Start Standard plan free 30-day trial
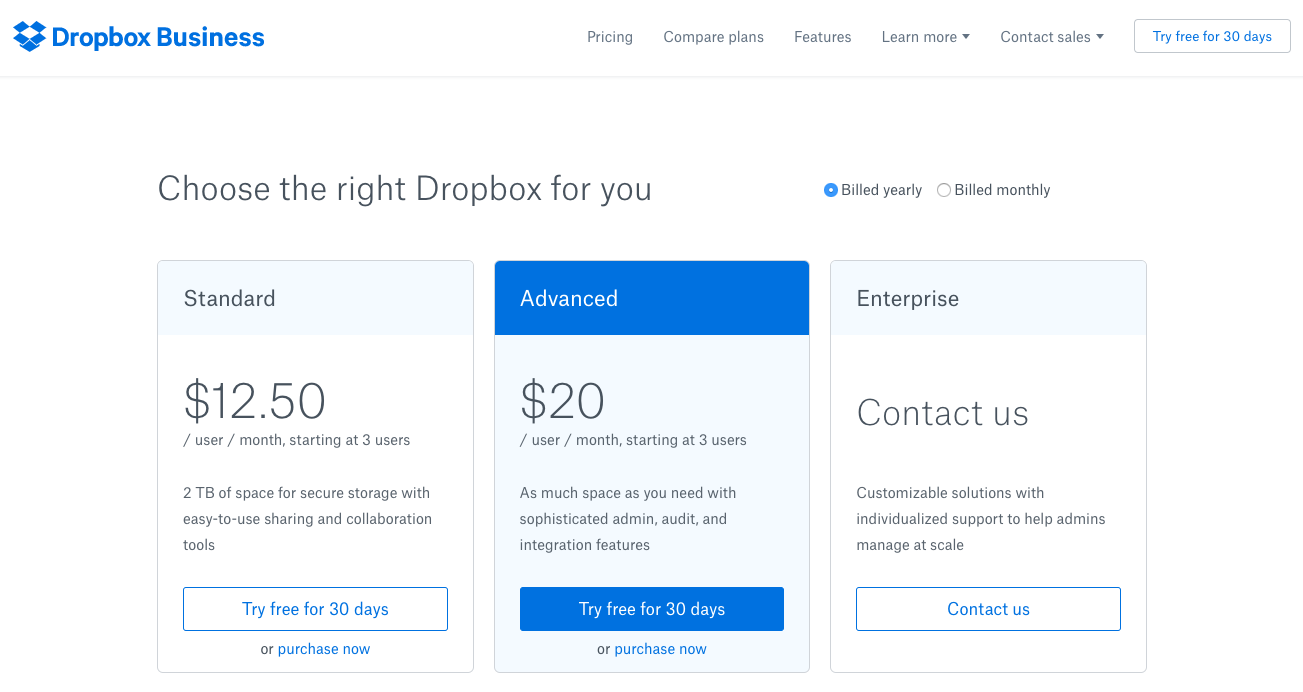 click(315, 609)
